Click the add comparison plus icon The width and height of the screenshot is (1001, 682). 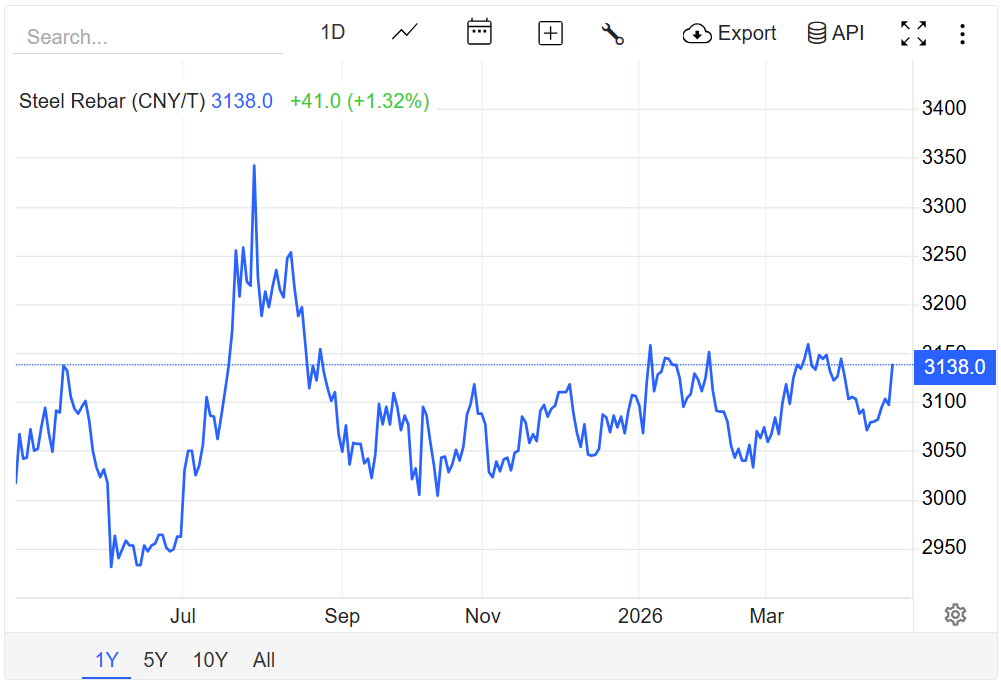pos(550,33)
